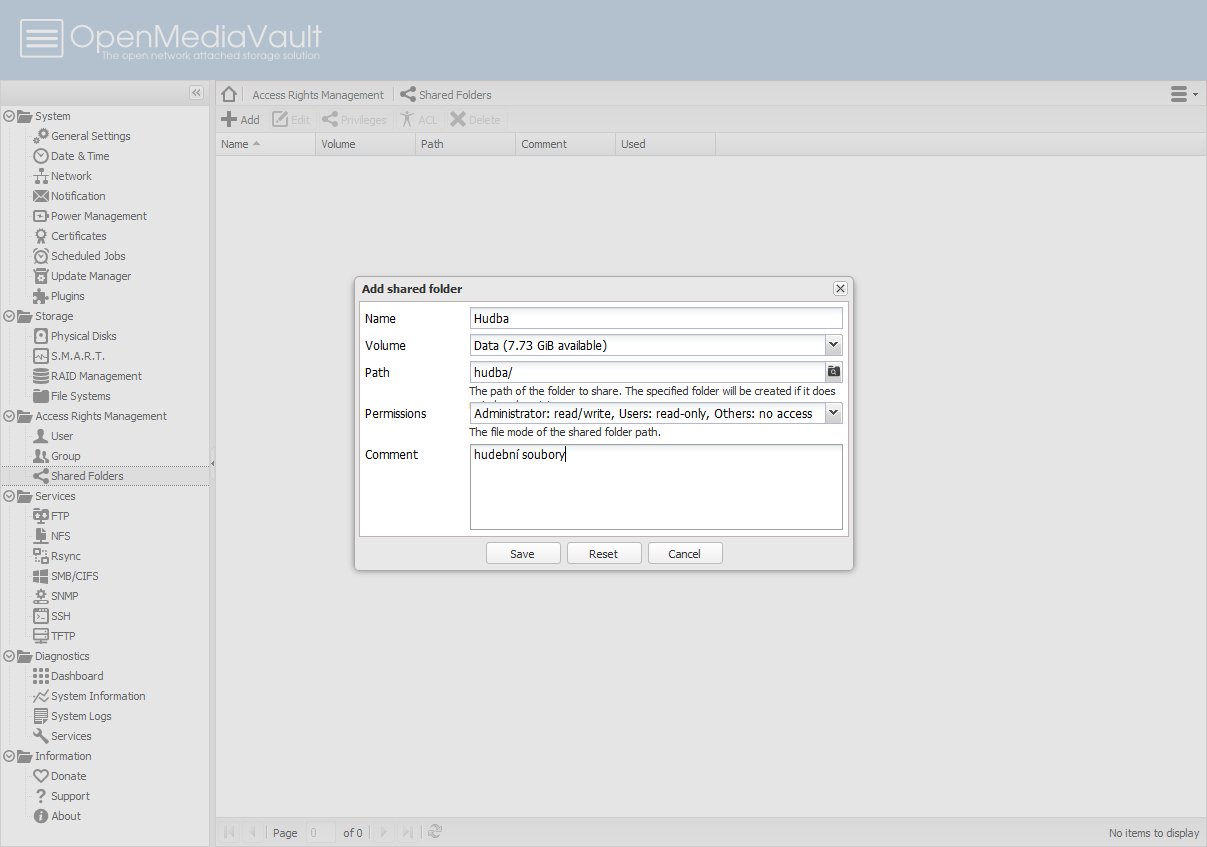
Task: Click the Add toolbar button
Action: pos(240,120)
